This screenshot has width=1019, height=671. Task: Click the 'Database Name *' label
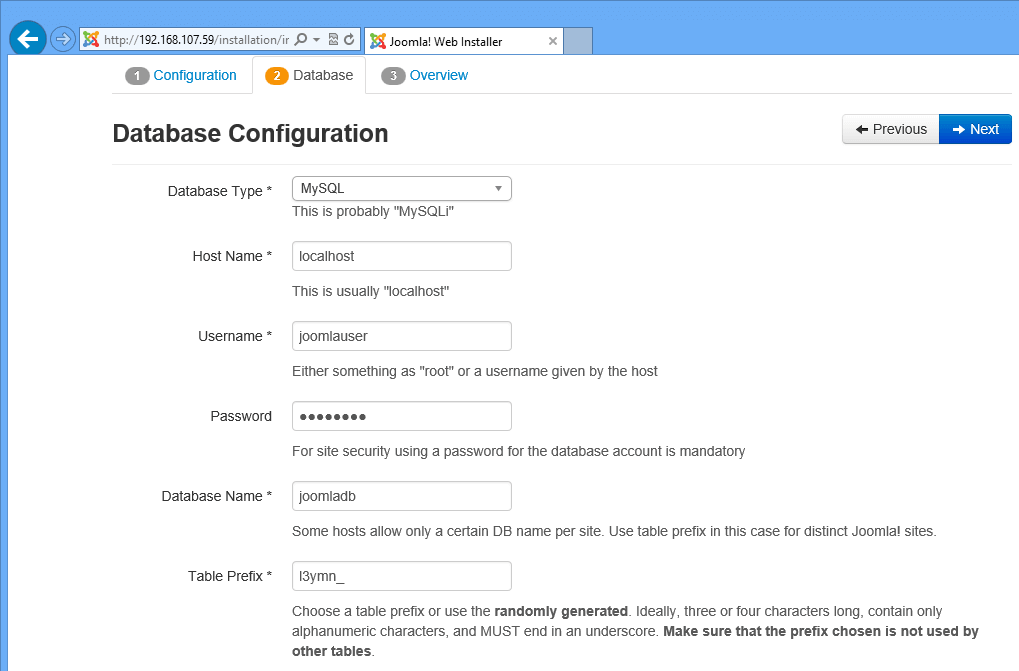click(x=216, y=496)
